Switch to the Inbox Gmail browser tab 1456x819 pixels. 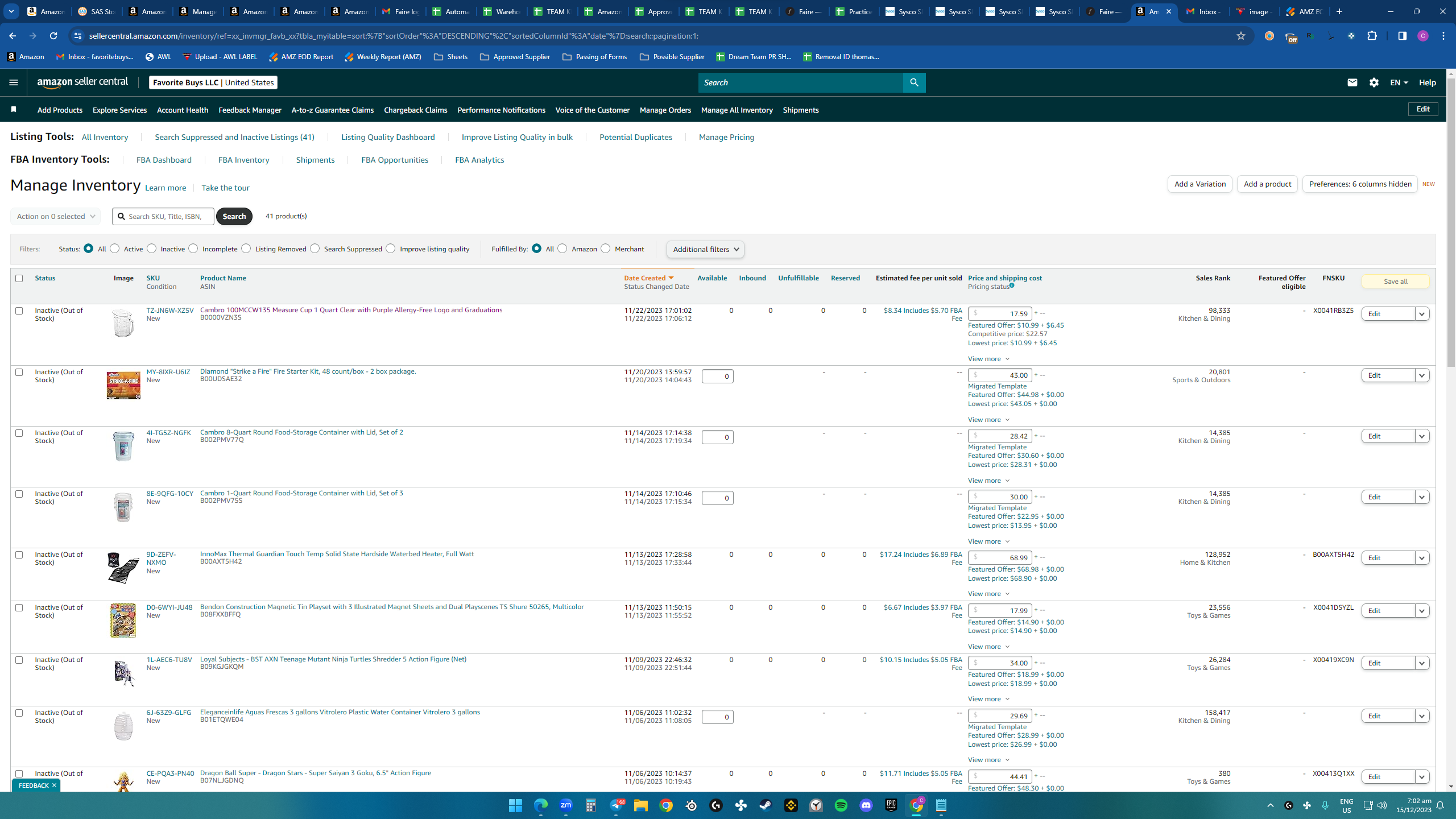coord(1203,11)
